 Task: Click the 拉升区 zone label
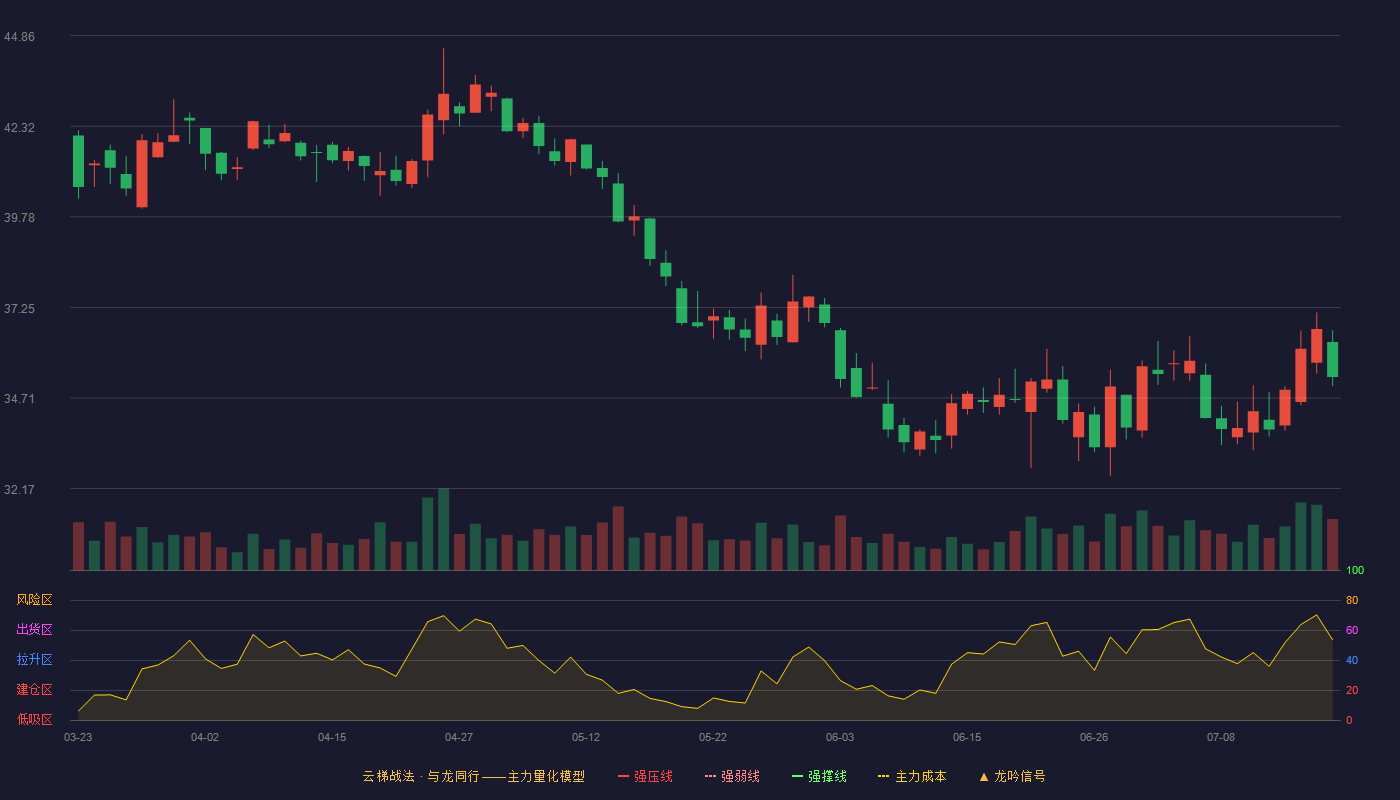(x=34, y=660)
